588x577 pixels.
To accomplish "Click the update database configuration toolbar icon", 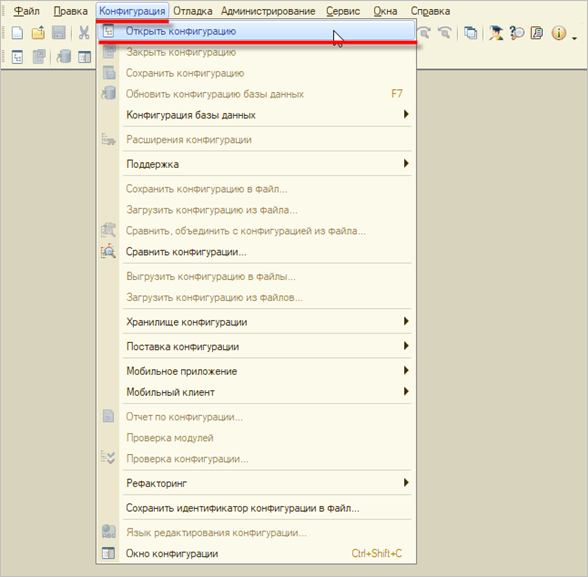I will pos(64,57).
